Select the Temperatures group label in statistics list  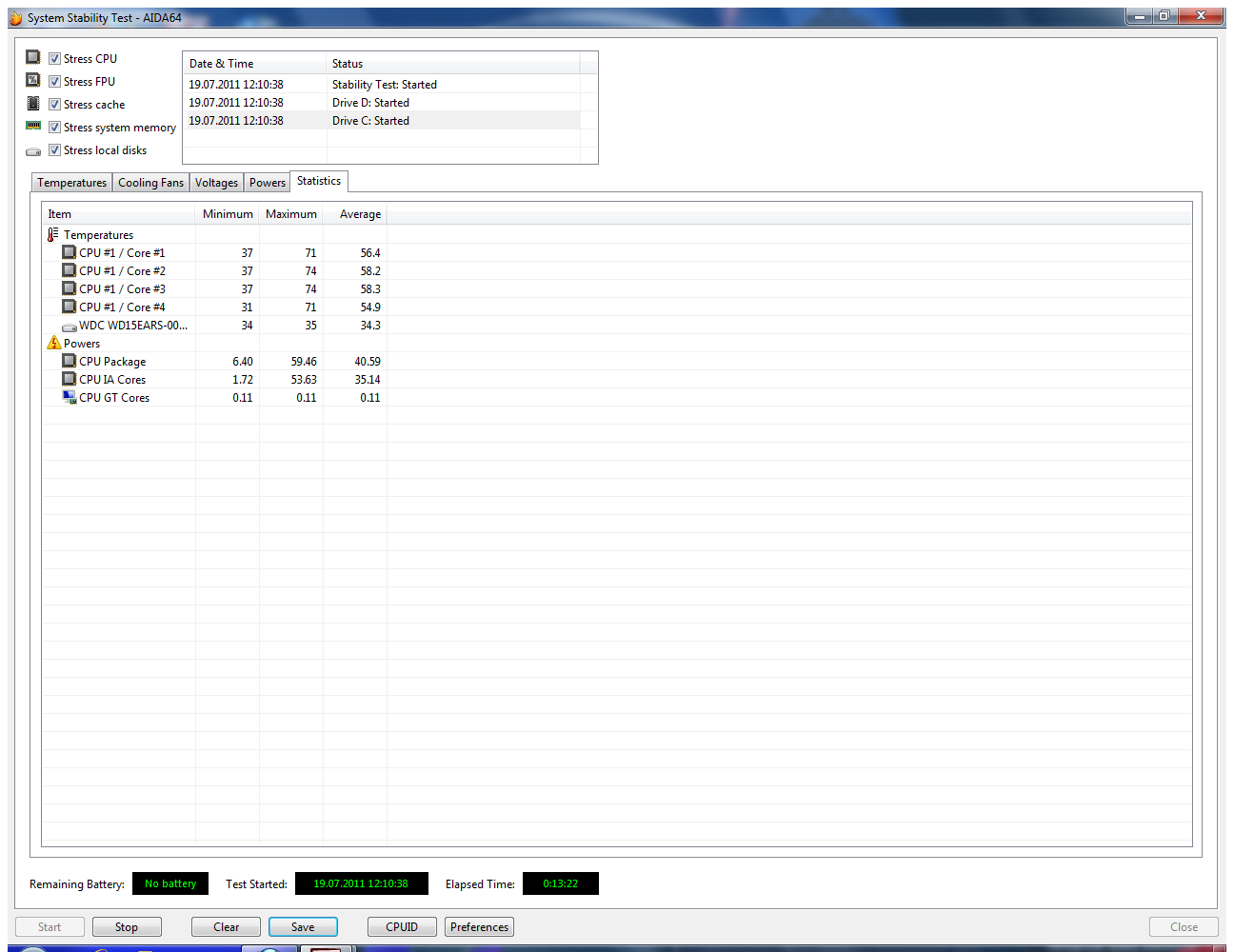pyautogui.click(x=99, y=235)
